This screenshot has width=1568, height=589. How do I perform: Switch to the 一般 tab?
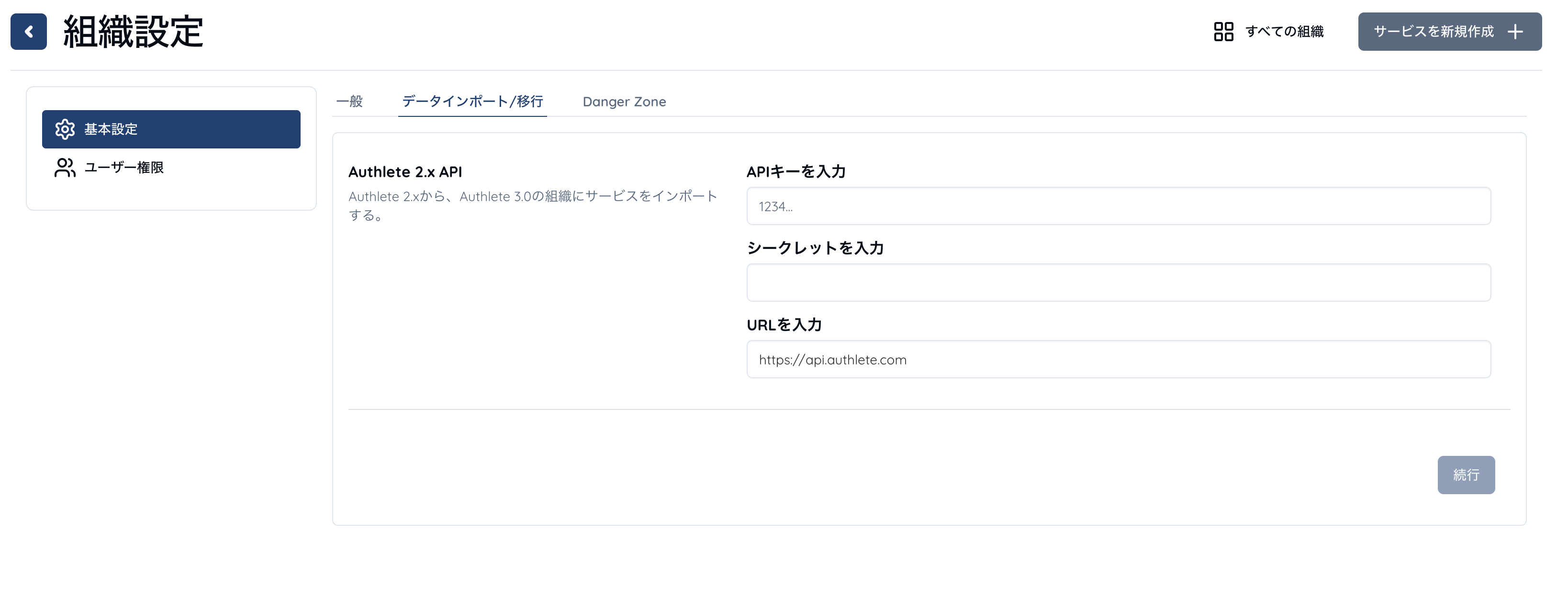pos(349,102)
